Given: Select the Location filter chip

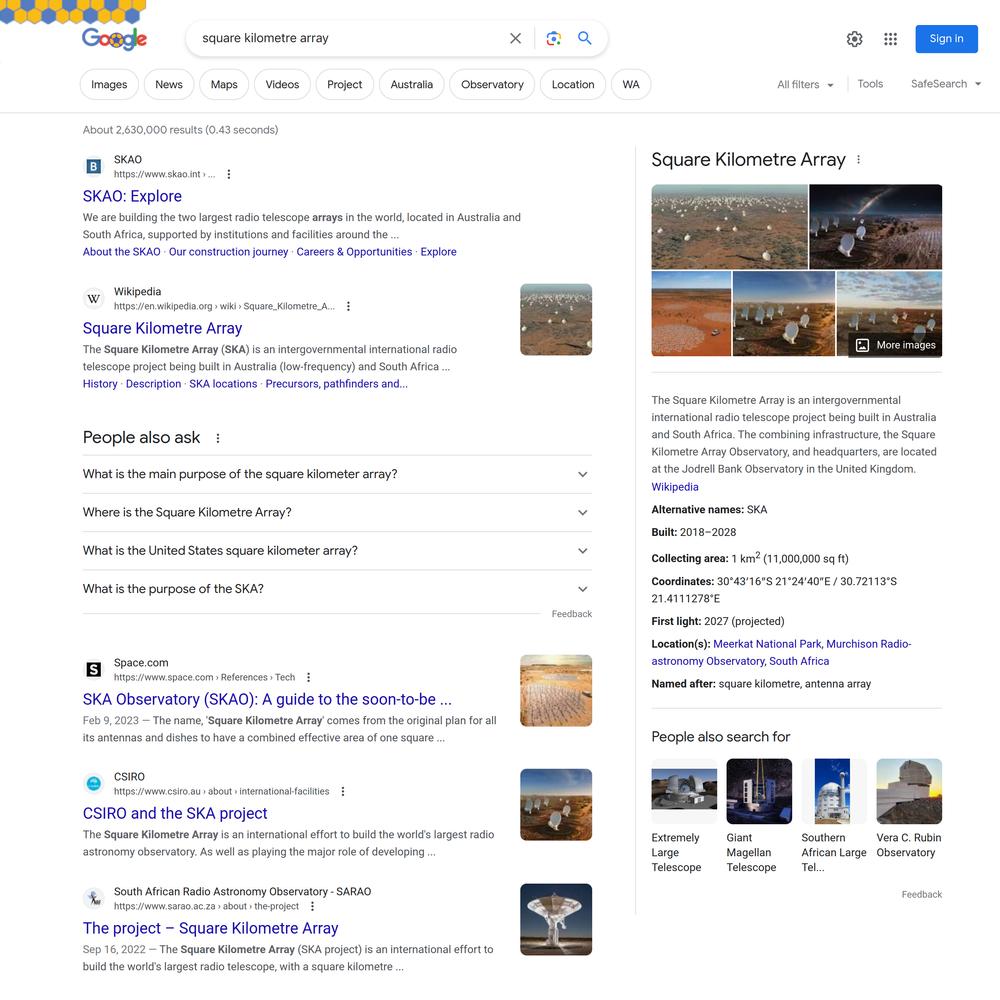Looking at the screenshot, I should [x=573, y=84].
